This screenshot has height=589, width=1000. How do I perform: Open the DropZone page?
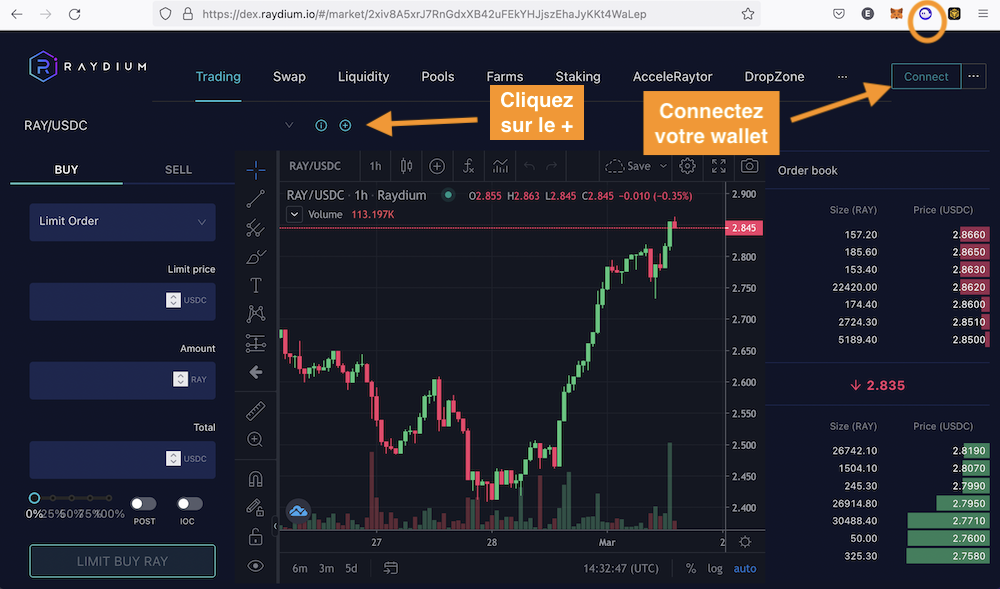(x=774, y=76)
